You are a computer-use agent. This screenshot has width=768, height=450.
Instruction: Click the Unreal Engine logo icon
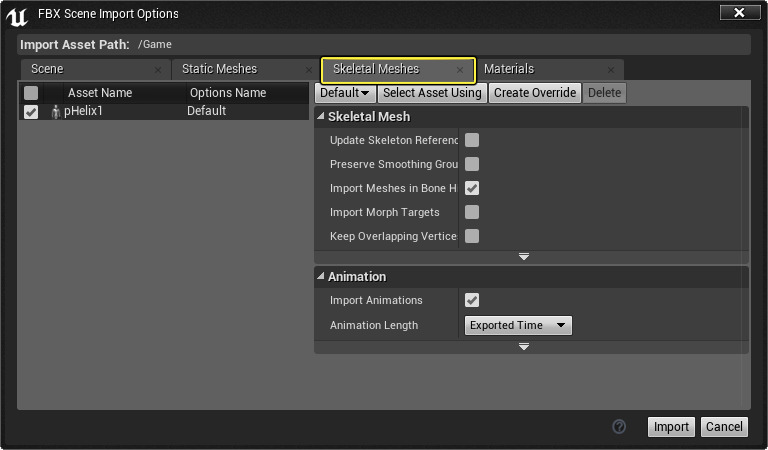click(17, 14)
